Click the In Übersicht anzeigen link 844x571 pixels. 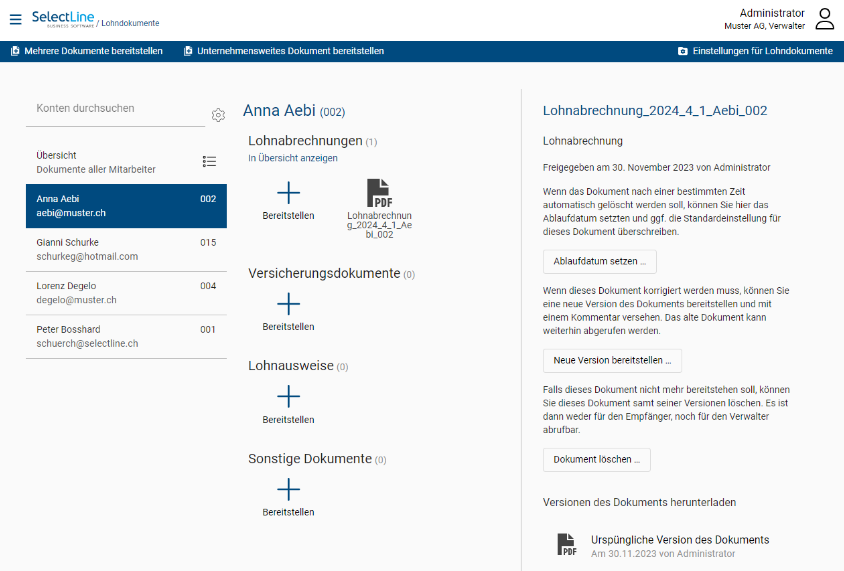click(293, 158)
